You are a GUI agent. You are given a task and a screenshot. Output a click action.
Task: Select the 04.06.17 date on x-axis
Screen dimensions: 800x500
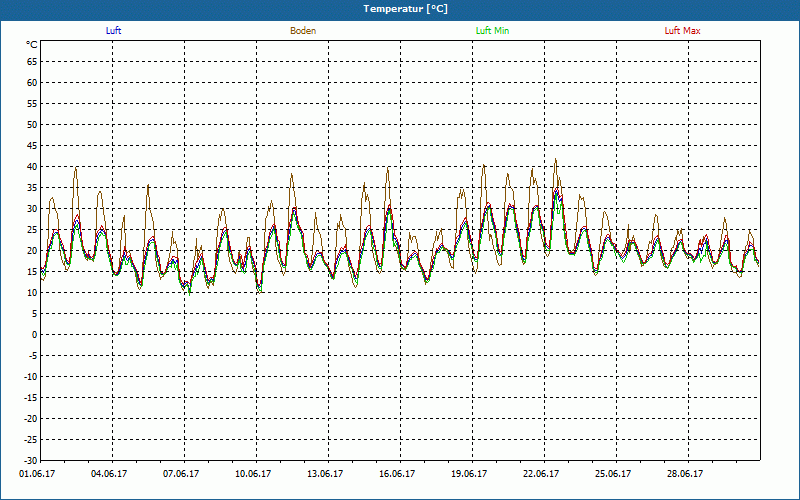click(112, 474)
